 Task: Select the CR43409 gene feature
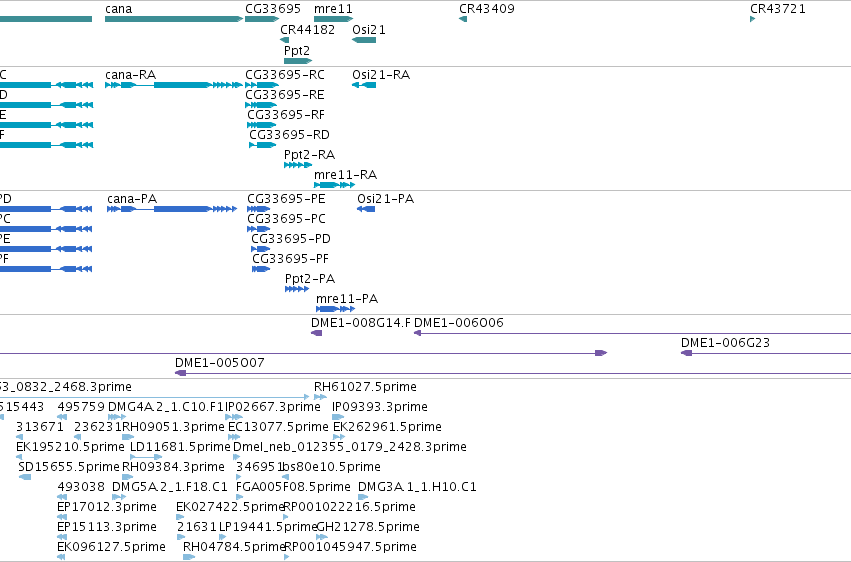(x=463, y=19)
